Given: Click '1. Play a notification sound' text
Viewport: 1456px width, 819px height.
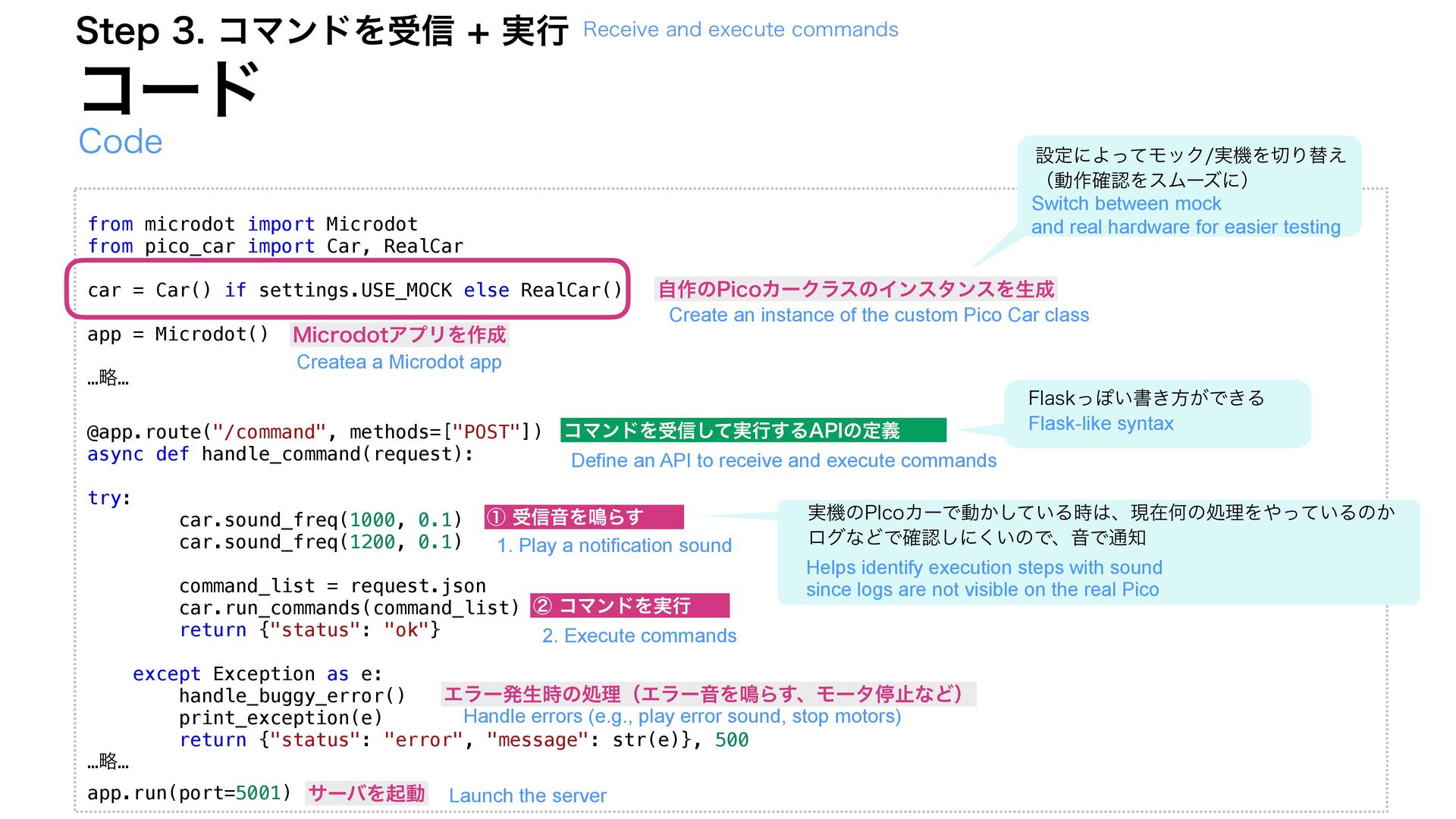Looking at the screenshot, I should pos(613,546).
